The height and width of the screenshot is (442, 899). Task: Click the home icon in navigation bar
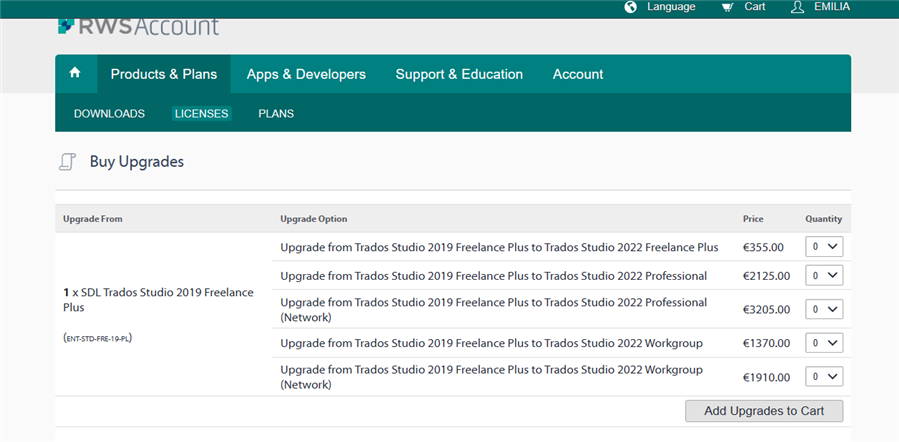tap(75, 73)
